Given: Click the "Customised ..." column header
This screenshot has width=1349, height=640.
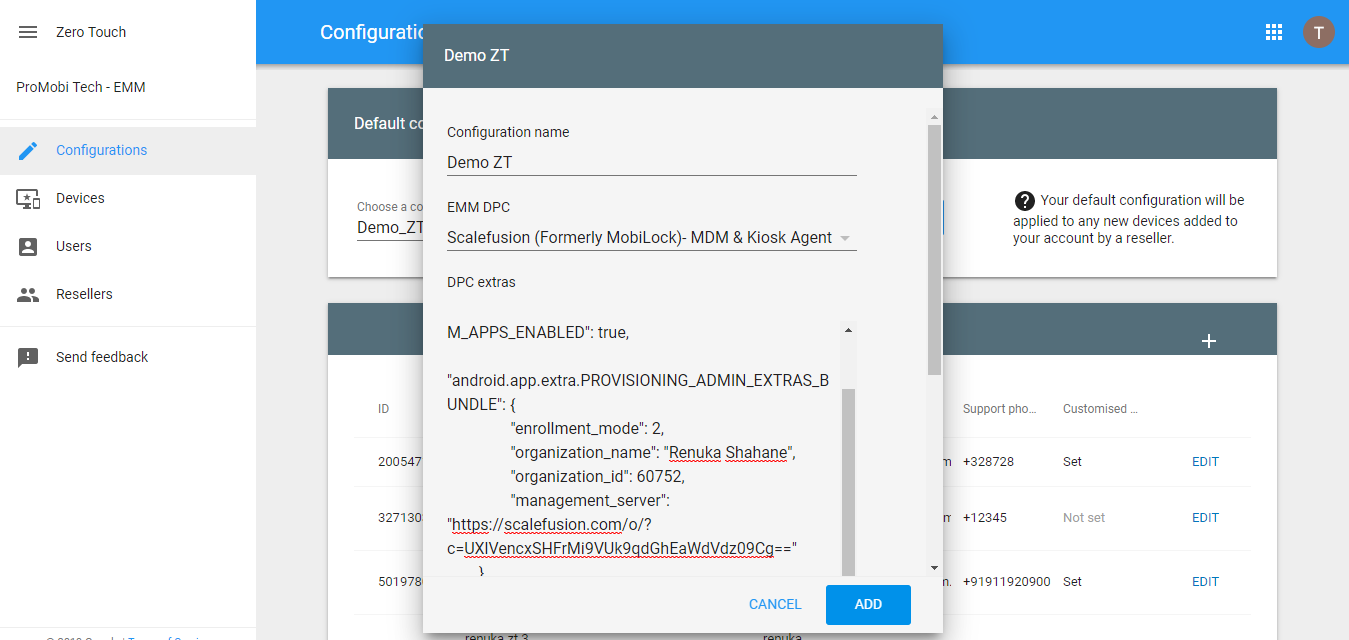Looking at the screenshot, I should point(1100,409).
